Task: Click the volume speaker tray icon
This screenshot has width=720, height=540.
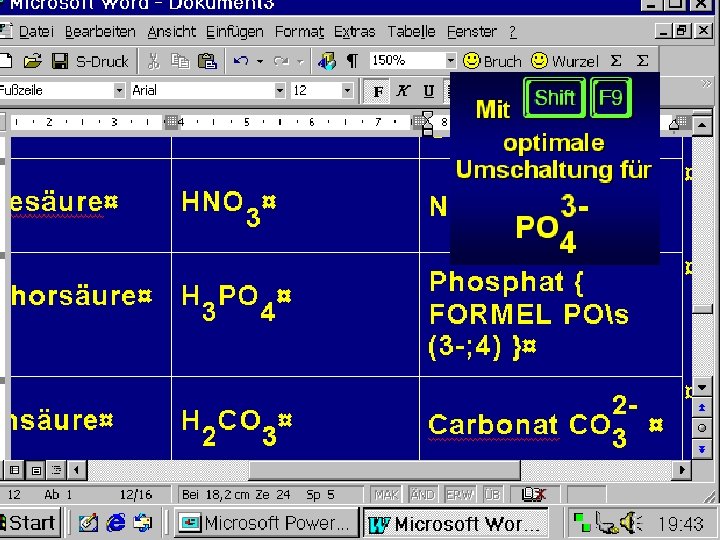Action: tap(630, 523)
